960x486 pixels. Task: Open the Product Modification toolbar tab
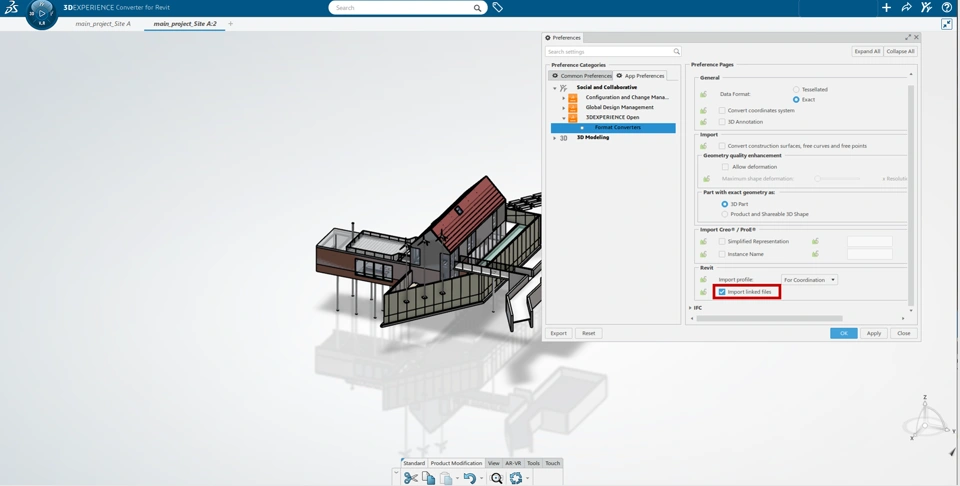click(x=456, y=463)
